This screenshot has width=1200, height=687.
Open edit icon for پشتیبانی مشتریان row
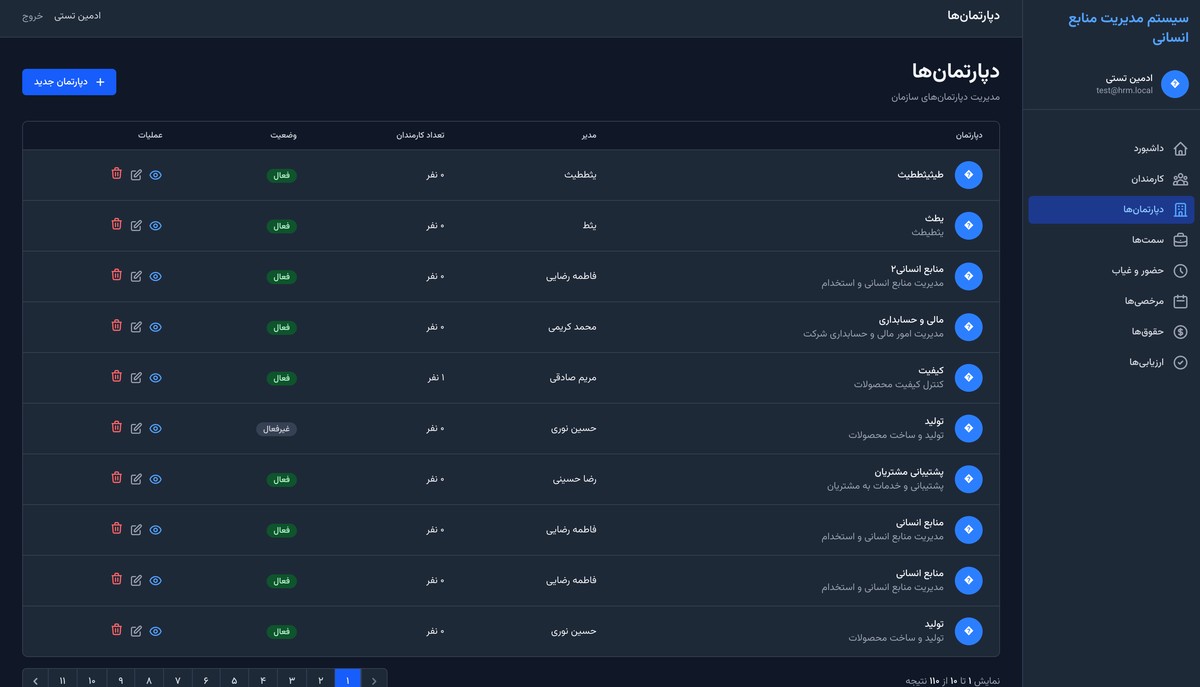tap(136, 479)
